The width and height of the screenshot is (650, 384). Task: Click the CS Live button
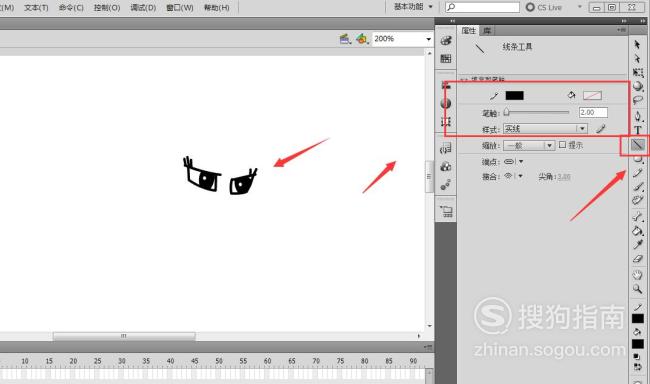pyautogui.click(x=543, y=7)
